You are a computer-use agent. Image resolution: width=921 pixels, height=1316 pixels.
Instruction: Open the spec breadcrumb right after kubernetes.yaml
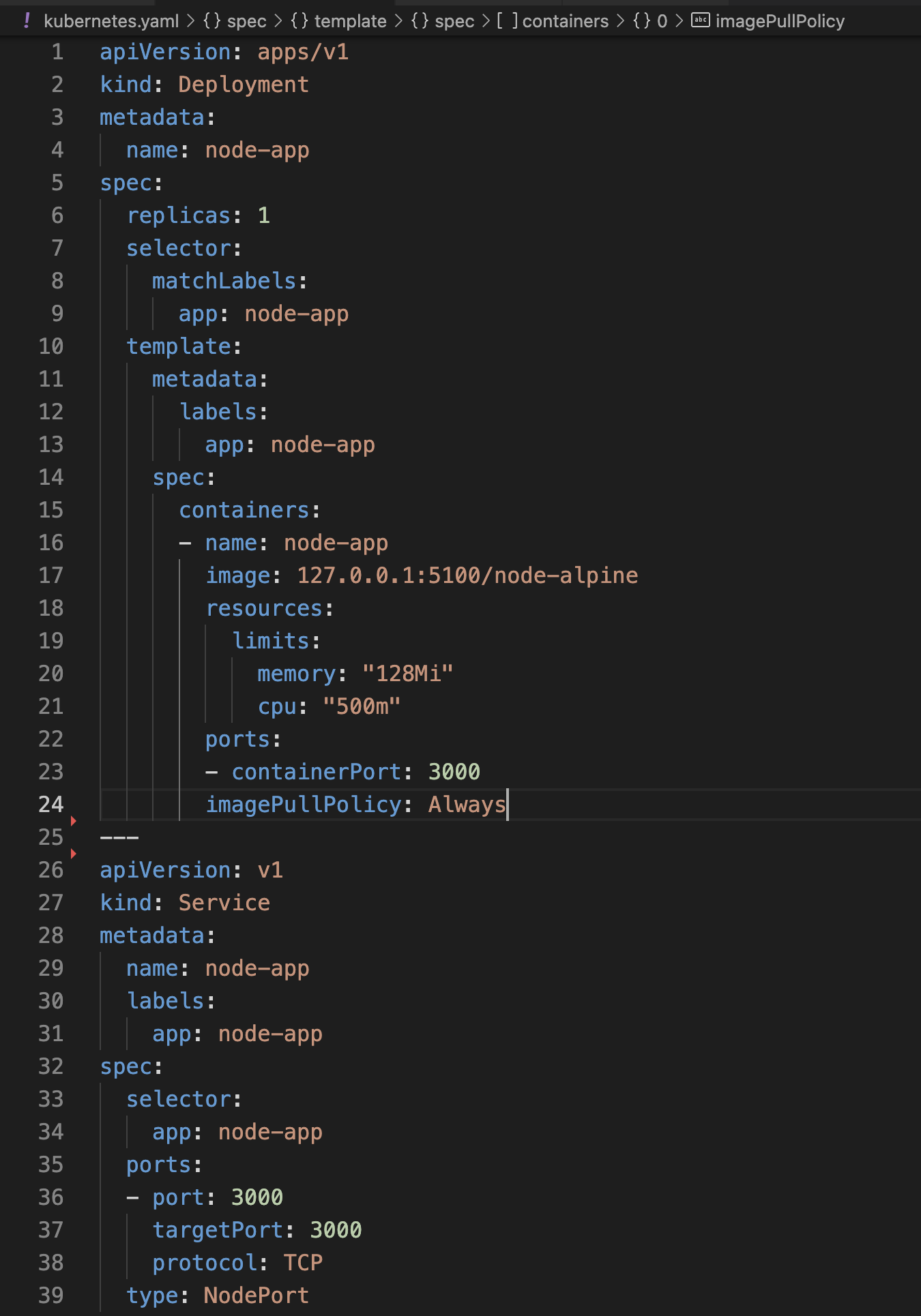pyautogui.click(x=246, y=21)
